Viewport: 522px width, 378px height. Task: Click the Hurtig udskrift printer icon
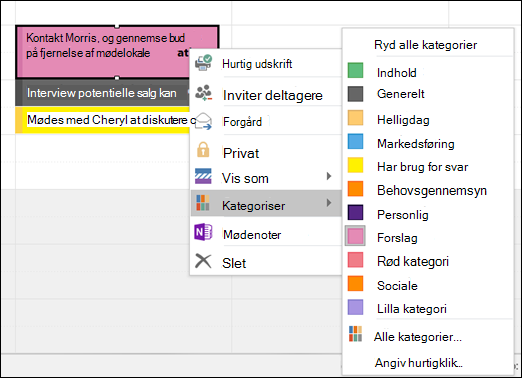point(203,63)
